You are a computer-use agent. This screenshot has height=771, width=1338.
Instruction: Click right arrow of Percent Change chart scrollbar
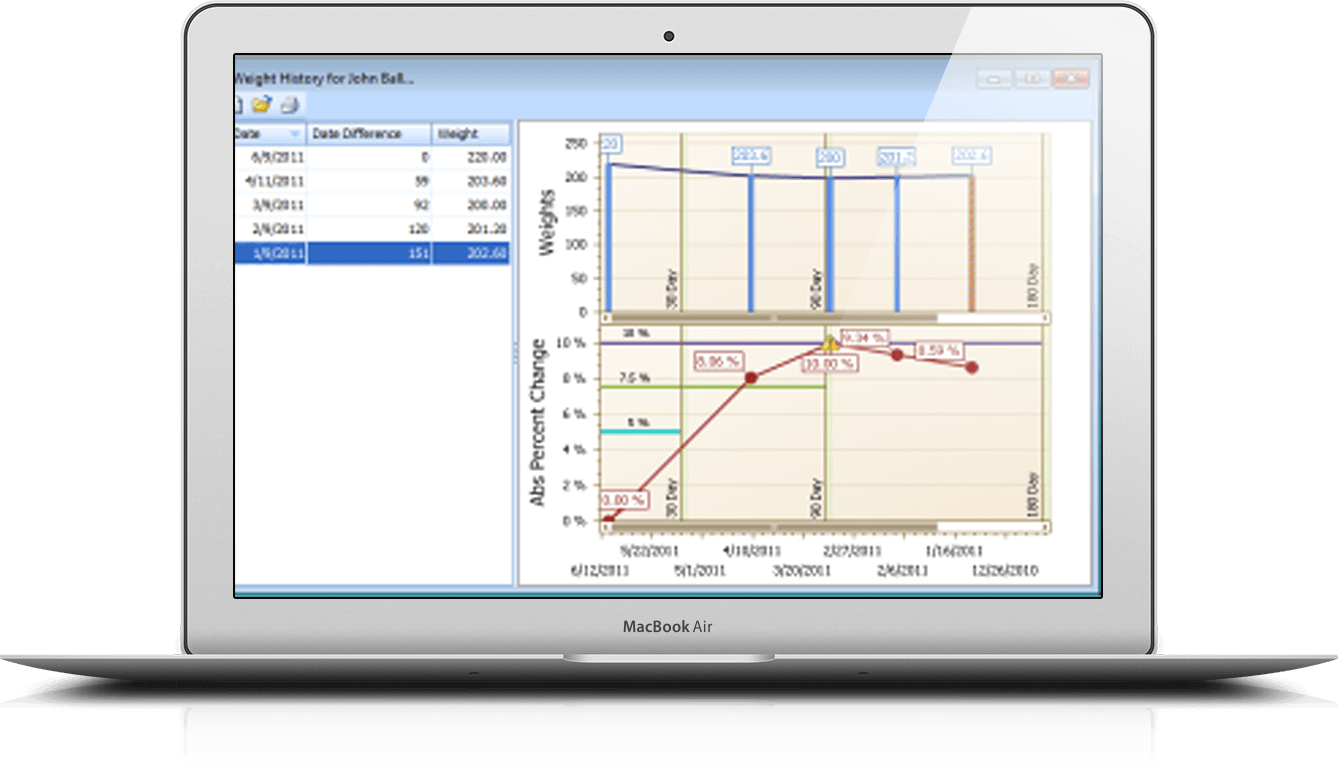click(x=1046, y=526)
